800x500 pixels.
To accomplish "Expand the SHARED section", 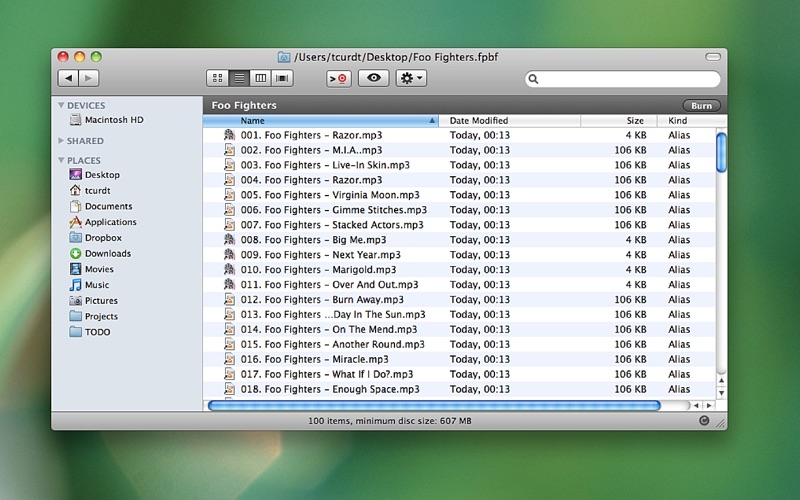I will (x=61, y=140).
